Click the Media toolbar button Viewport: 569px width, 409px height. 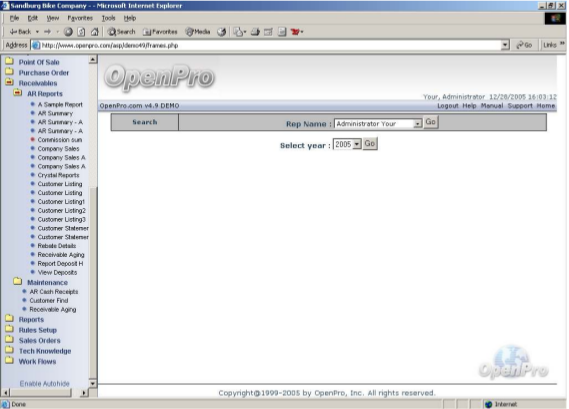[198, 32]
